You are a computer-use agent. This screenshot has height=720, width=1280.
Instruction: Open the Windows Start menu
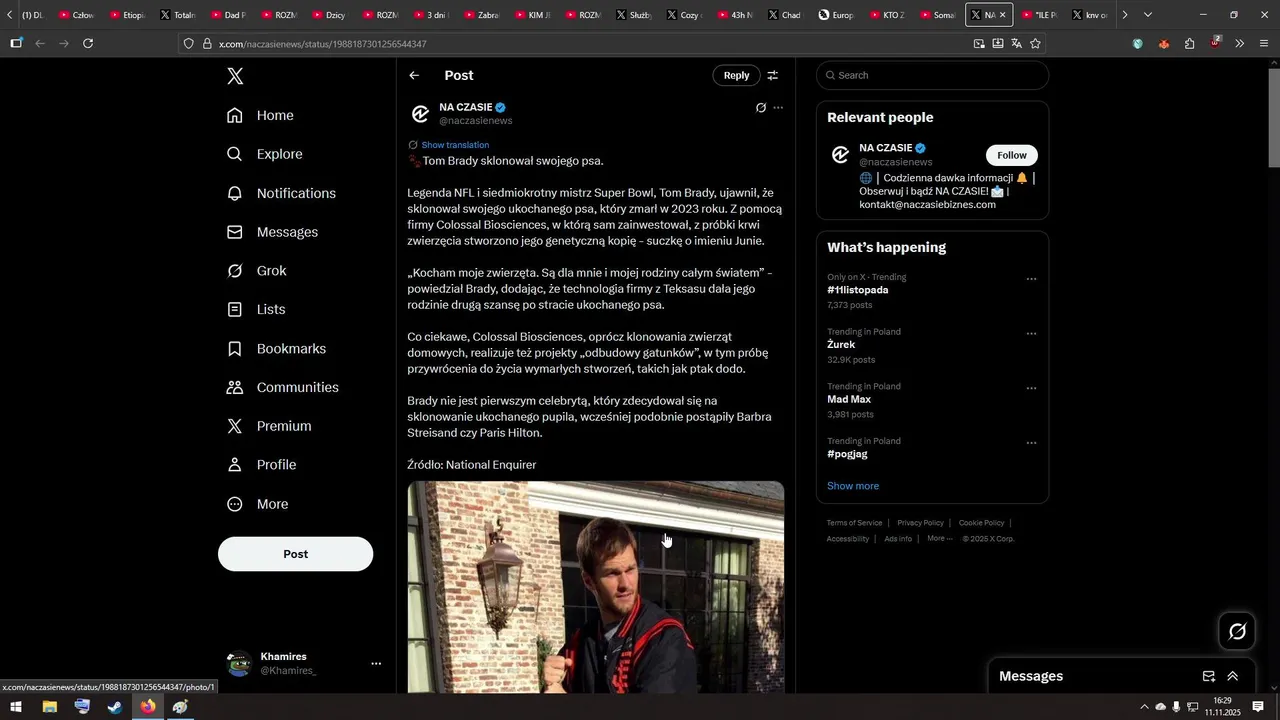tap(16, 707)
